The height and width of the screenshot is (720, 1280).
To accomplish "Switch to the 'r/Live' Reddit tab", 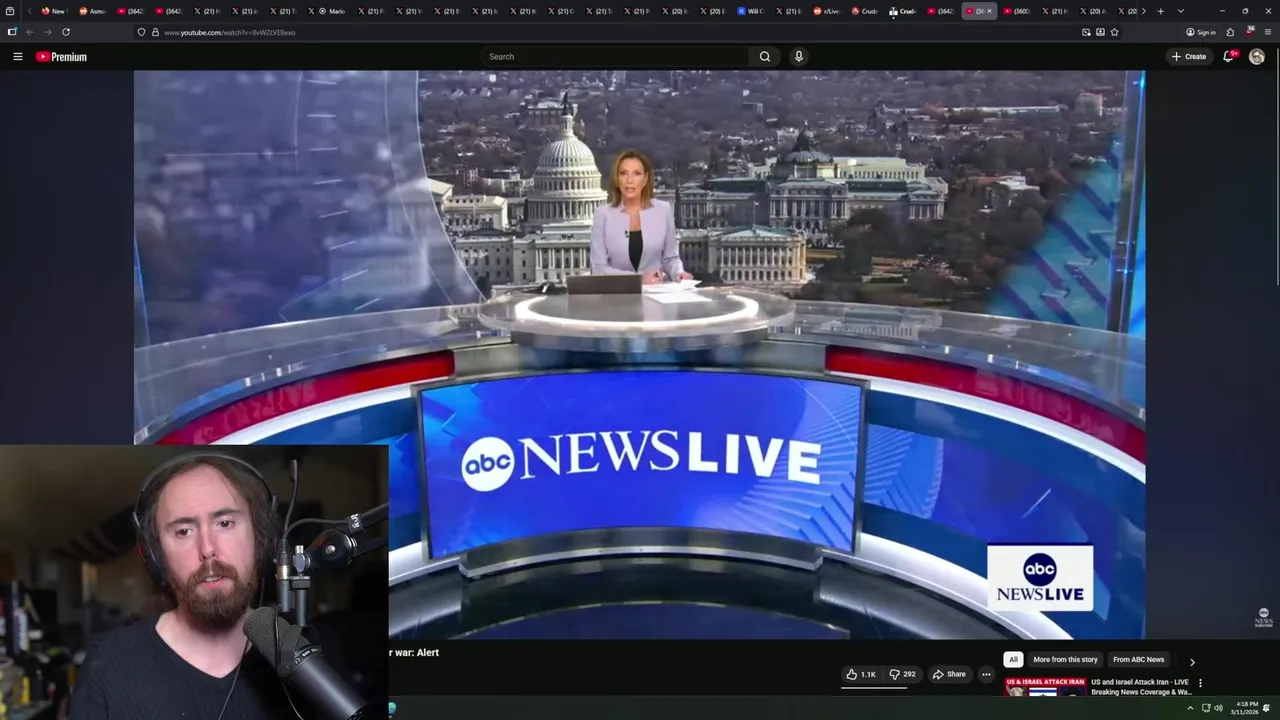I will point(827,11).
